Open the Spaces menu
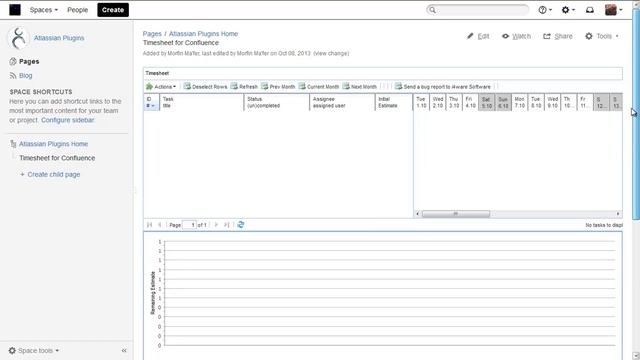The height and width of the screenshot is (360, 640). (44, 10)
